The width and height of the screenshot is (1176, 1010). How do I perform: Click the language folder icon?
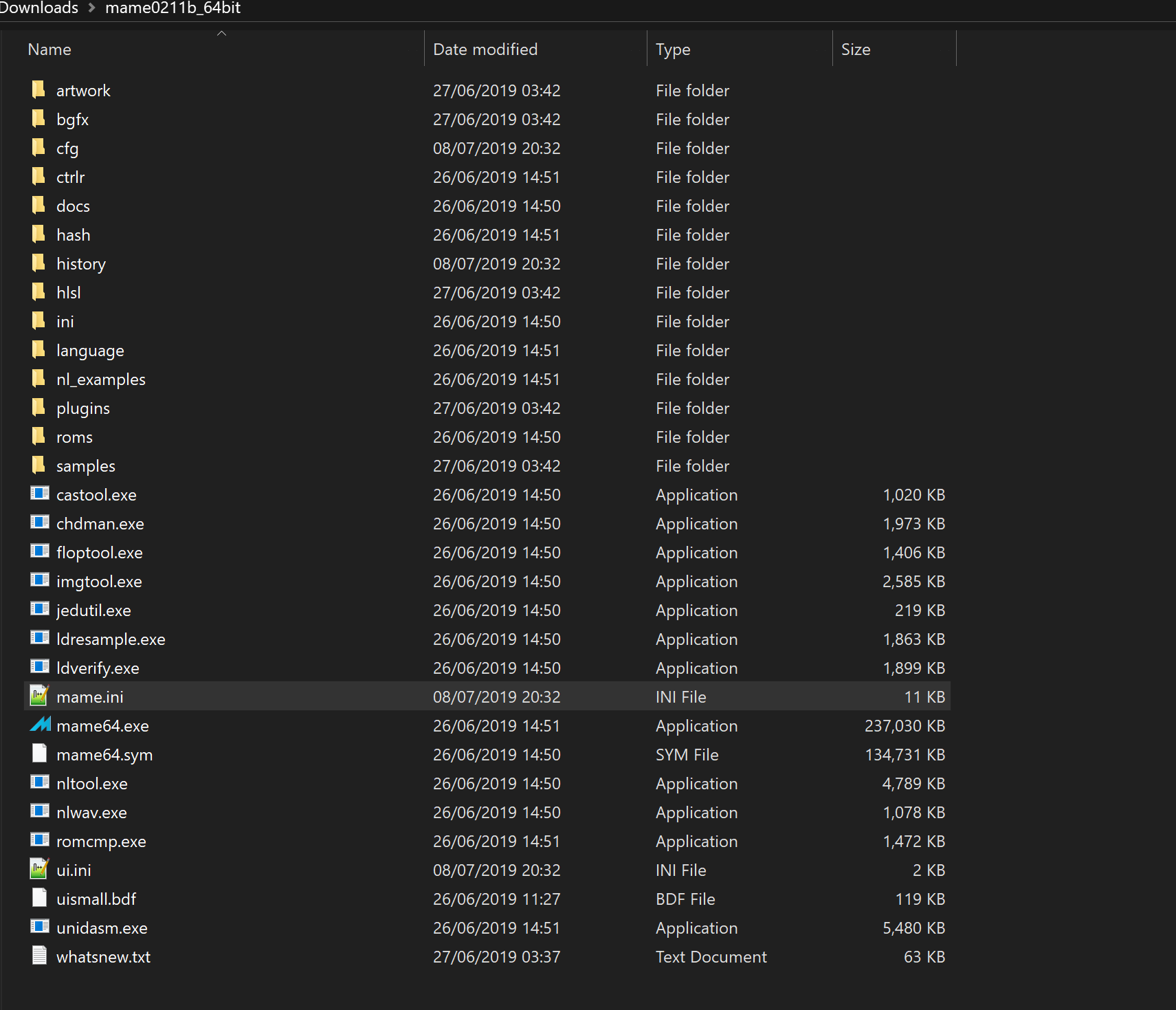38,349
